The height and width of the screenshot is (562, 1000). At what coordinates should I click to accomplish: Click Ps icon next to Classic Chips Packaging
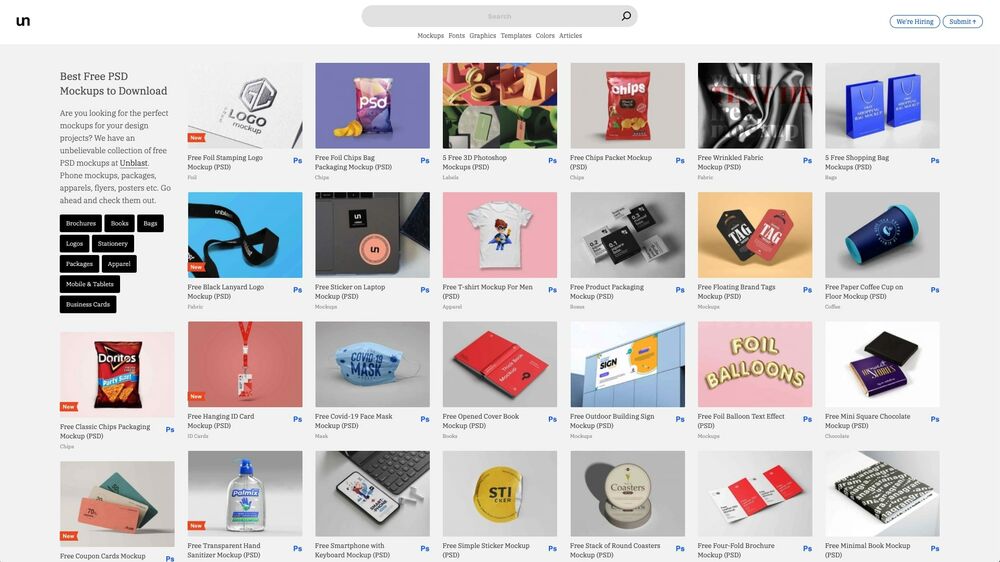coord(170,430)
